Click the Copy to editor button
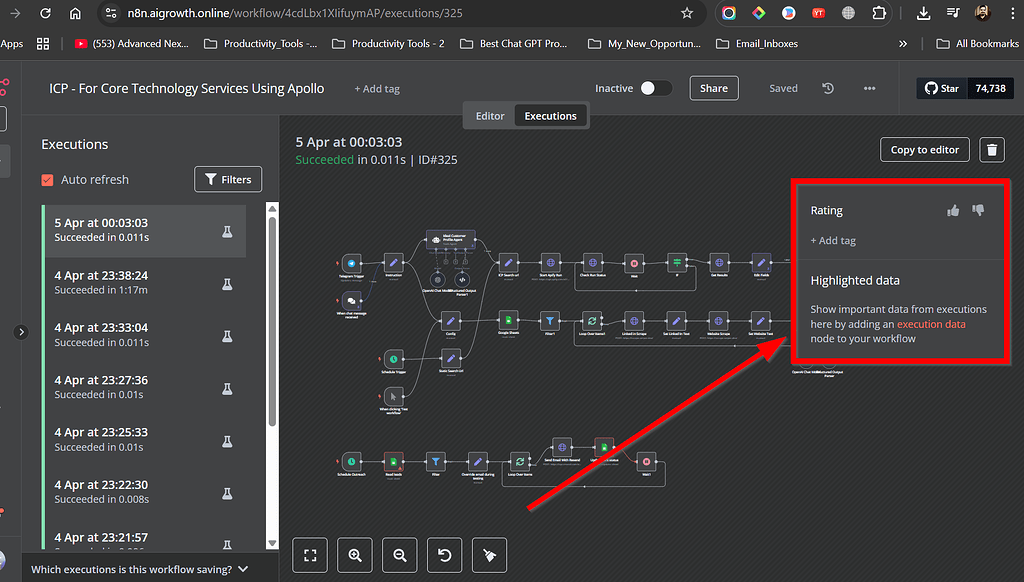The height and width of the screenshot is (582, 1024). coord(924,150)
